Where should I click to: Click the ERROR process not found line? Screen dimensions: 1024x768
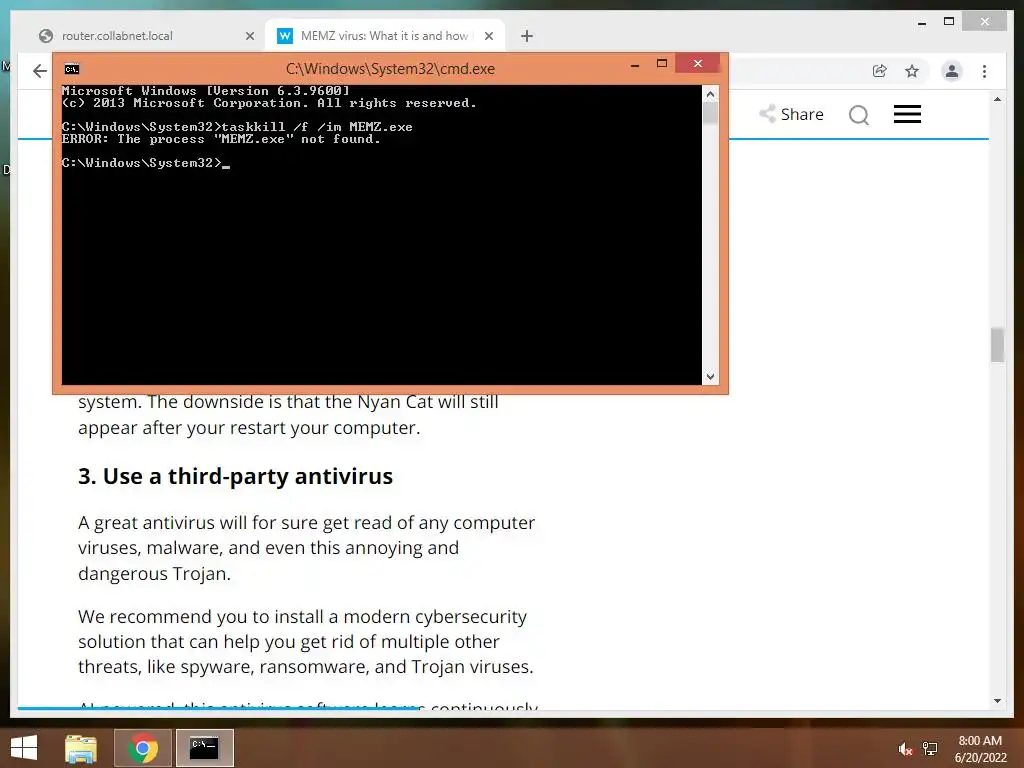click(221, 138)
